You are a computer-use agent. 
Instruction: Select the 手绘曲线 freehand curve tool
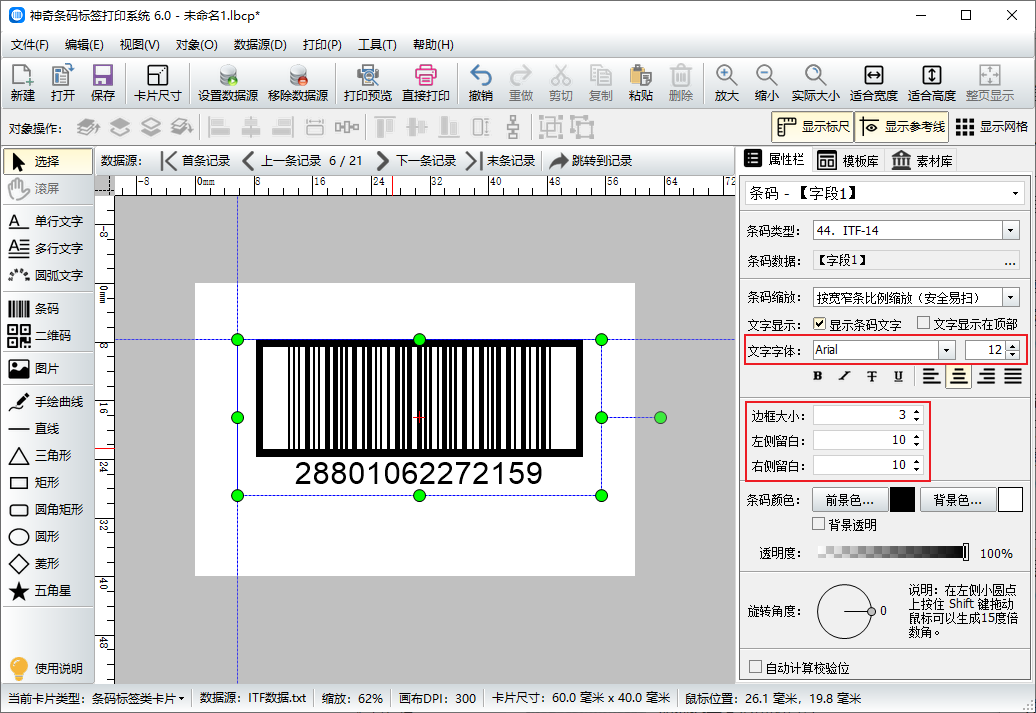pos(46,402)
